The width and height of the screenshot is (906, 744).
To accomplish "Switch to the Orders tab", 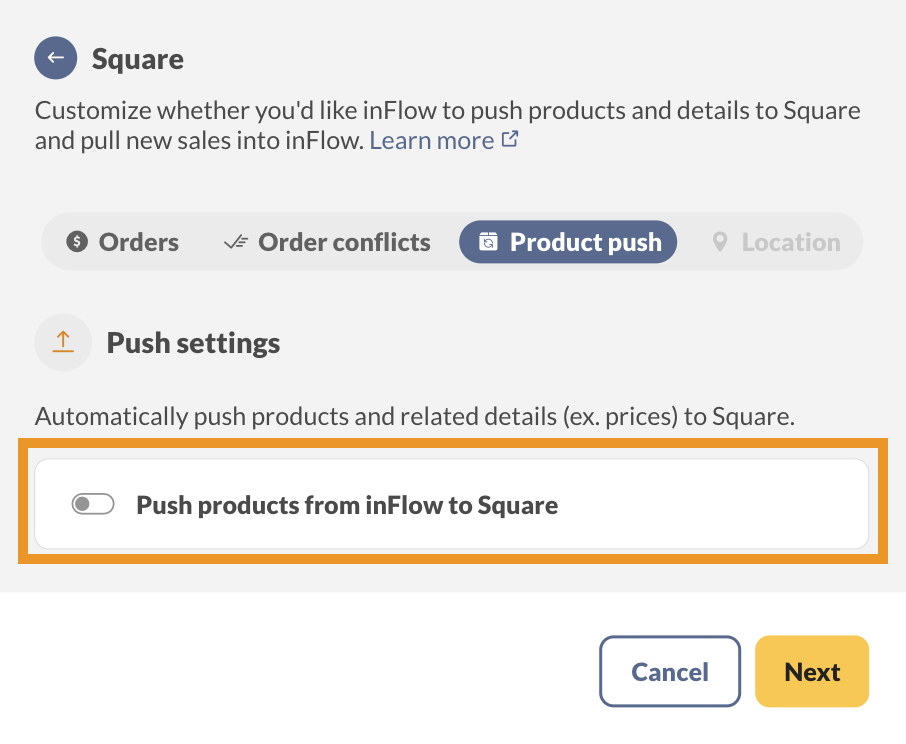I will click(123, 242).
